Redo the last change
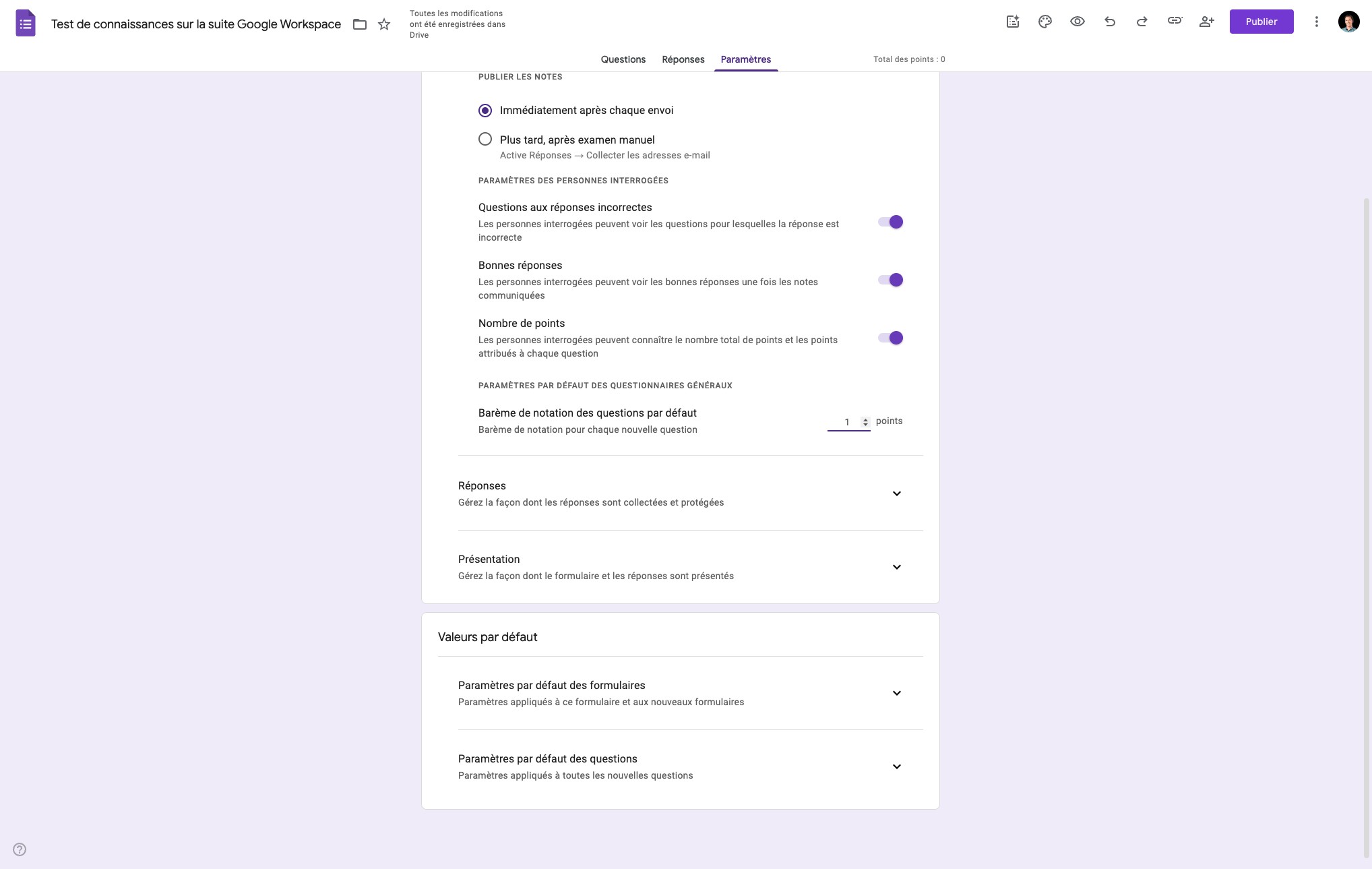Viewport: 1372px width, 869px height. click(x=1142, y=22)
